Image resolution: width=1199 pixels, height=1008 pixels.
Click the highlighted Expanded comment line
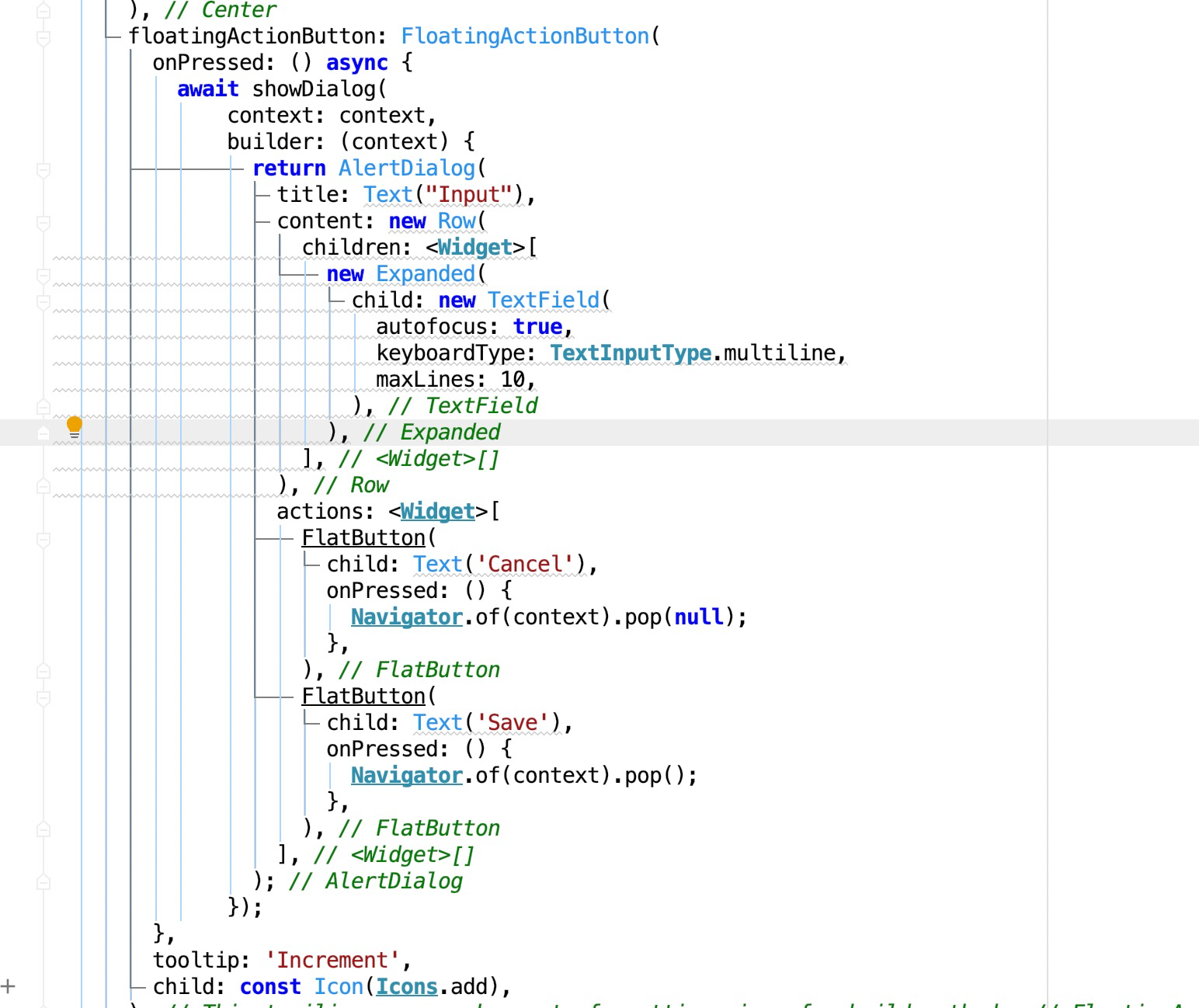[x=433, y=432]
